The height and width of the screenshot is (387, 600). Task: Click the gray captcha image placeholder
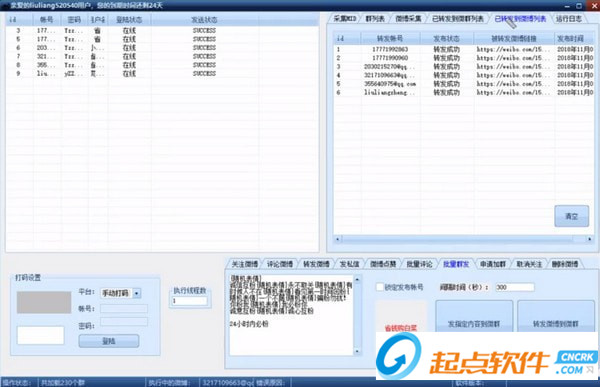pyautogui.click(x=44, y=302)
